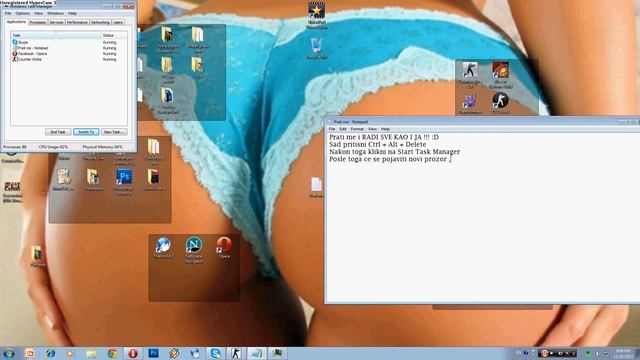
Task: Sort tasks by the Task column header
Action: tap(56, 36)
